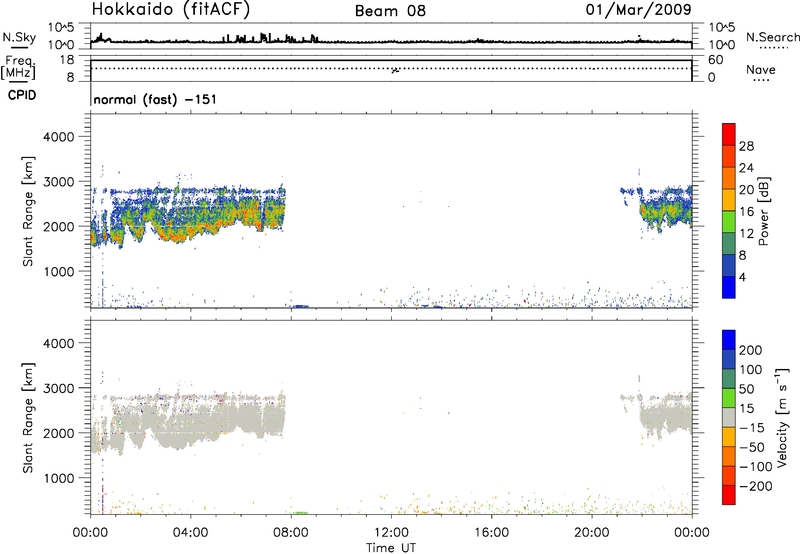The width and height of the screenshot is (800, 554).
Task: Click the "20:00" time axis label
Action: click(591, 533)
